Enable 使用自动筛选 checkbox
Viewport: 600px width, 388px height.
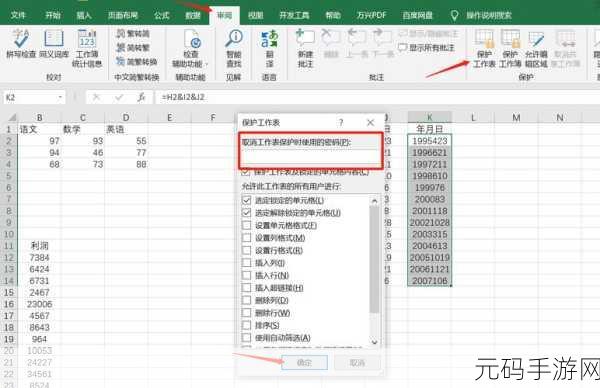pos(246,338)
